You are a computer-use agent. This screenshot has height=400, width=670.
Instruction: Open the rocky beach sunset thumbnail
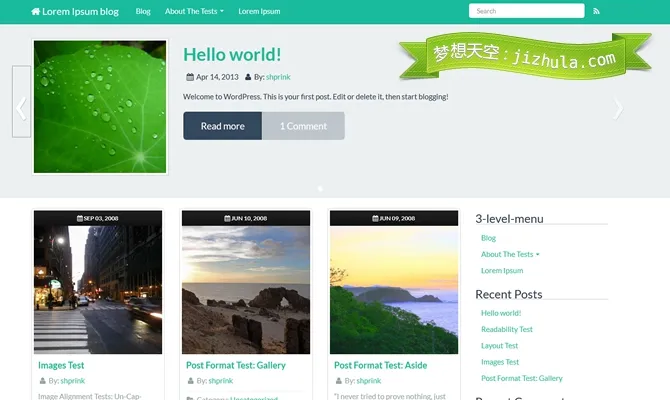(x=246, y=290)
